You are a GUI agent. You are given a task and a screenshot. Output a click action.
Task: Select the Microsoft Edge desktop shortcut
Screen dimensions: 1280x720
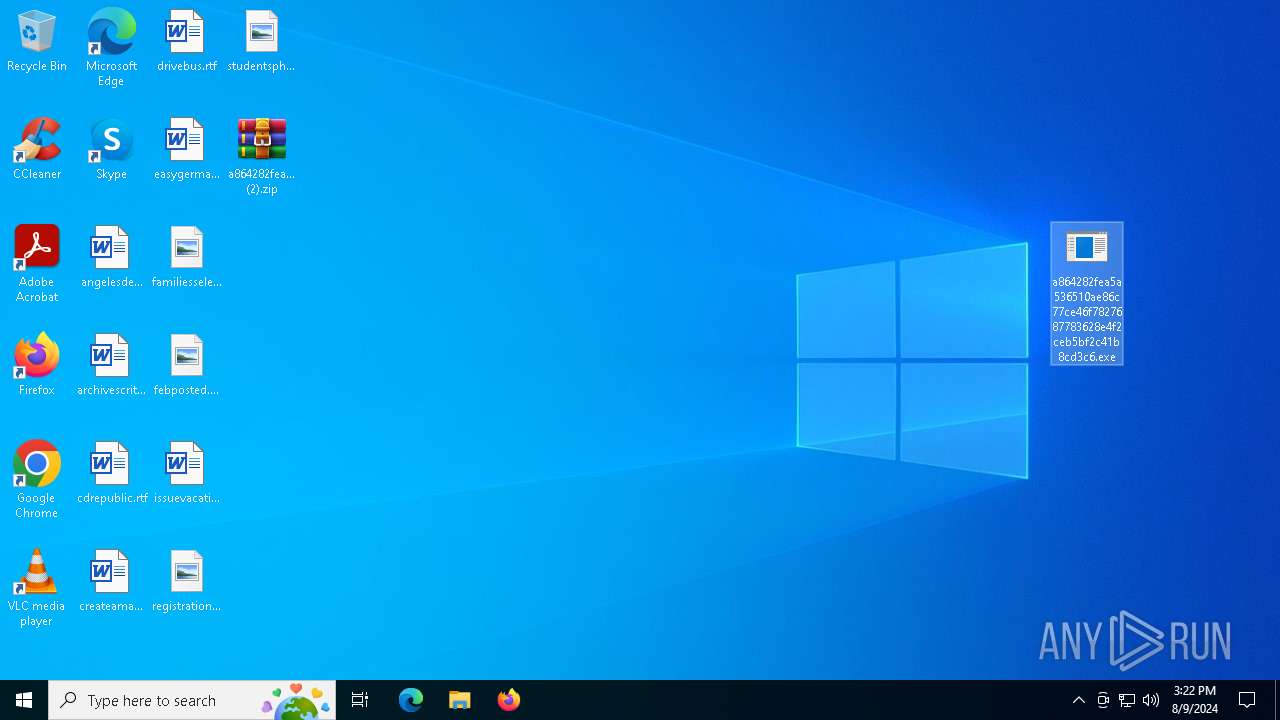click(x=111, y=48)
